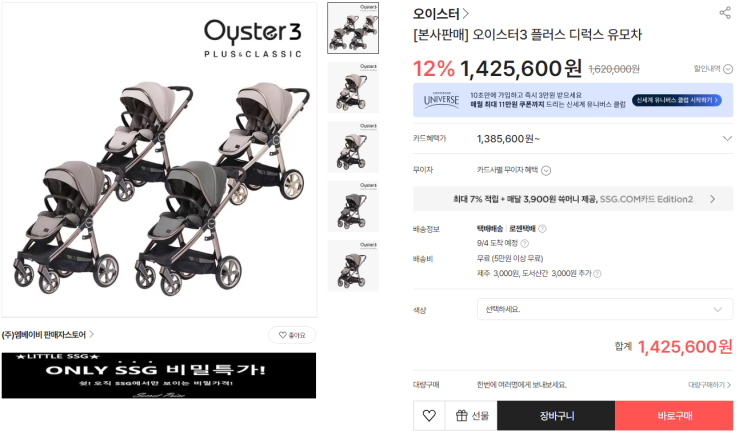Click help icon beside extra shipping fee
743x439 pixels.
pyautogui.click(x=598, y=274)
